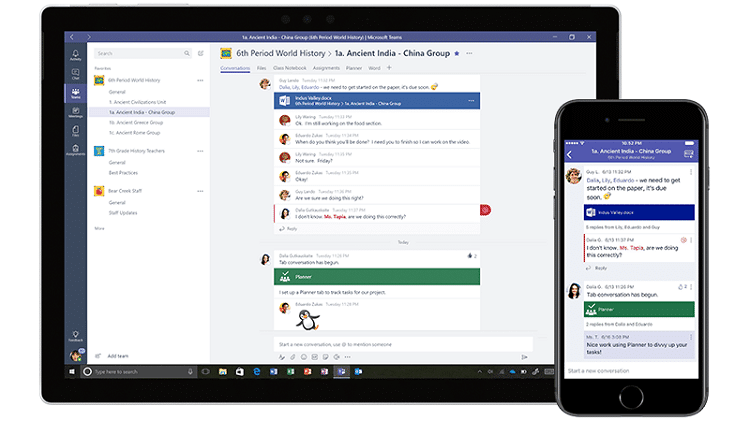Expand More under the teams list
This screenshot has height=421, width=750.
point(99,229)
